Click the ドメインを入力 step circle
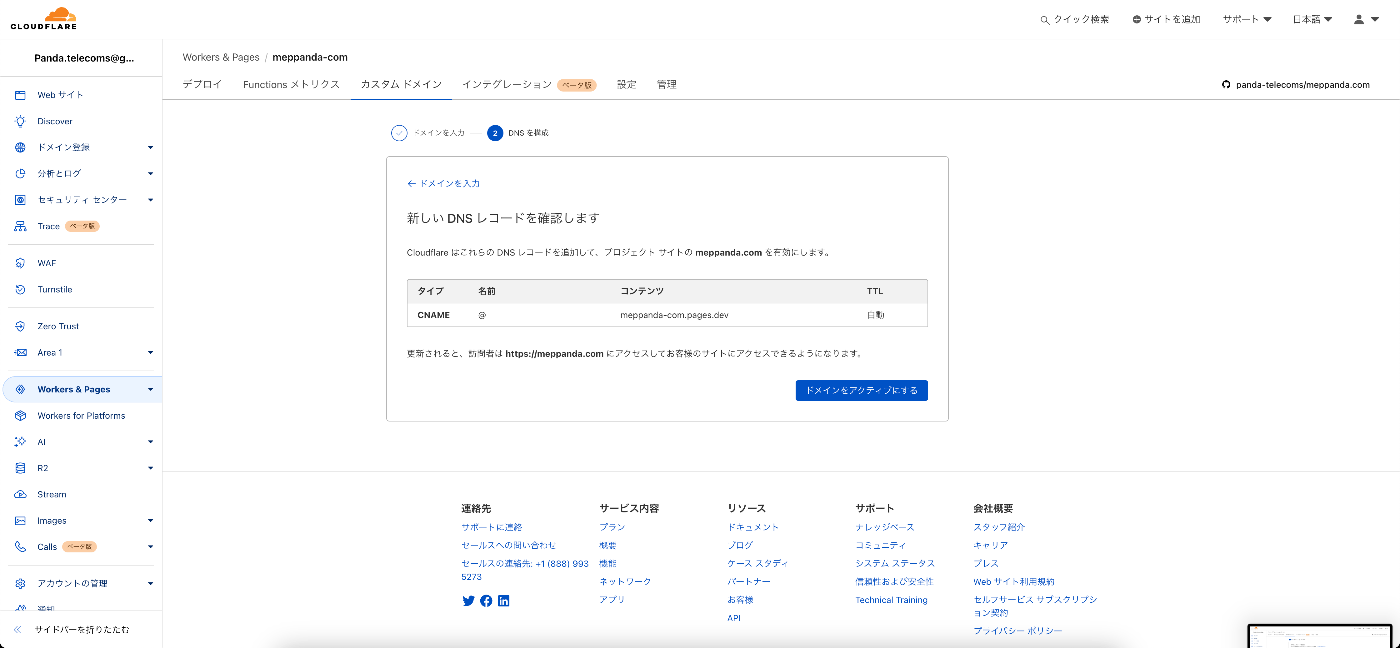This screenshot has width=1400, height=648. (399, 132)
